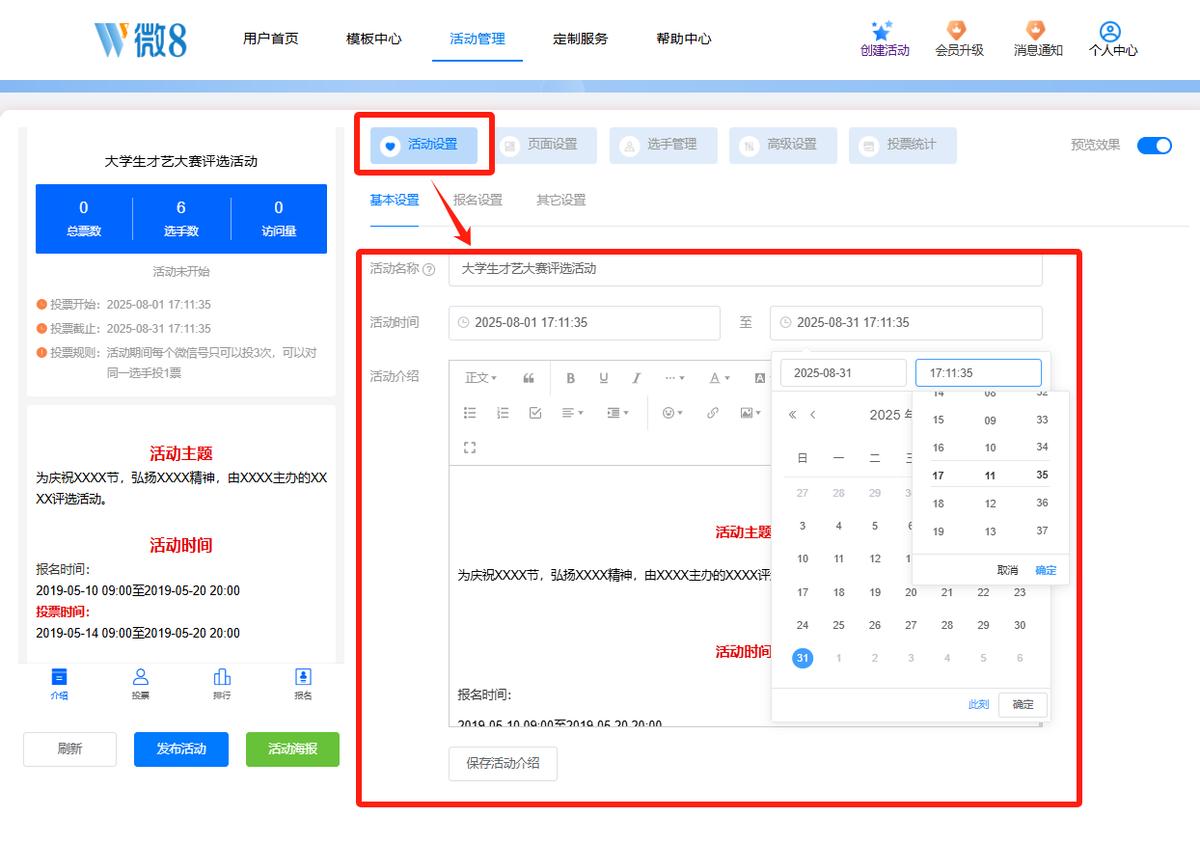The width and height of the screenshot is (1200, 842).
Task: Insert a to-do checkbox list
Action: coord(535,413)
